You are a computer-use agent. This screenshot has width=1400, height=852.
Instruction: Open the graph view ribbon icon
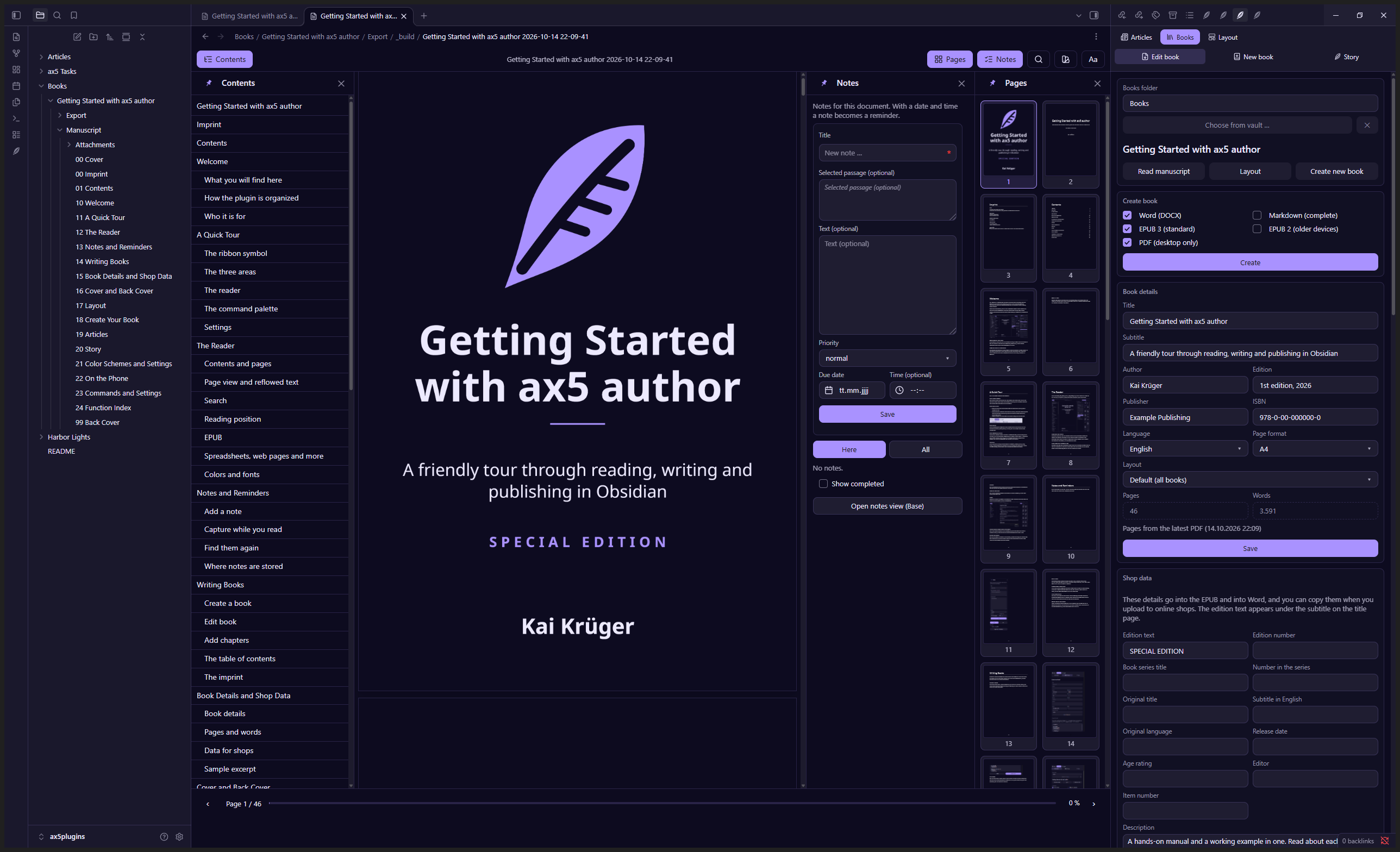pos(16,53)
